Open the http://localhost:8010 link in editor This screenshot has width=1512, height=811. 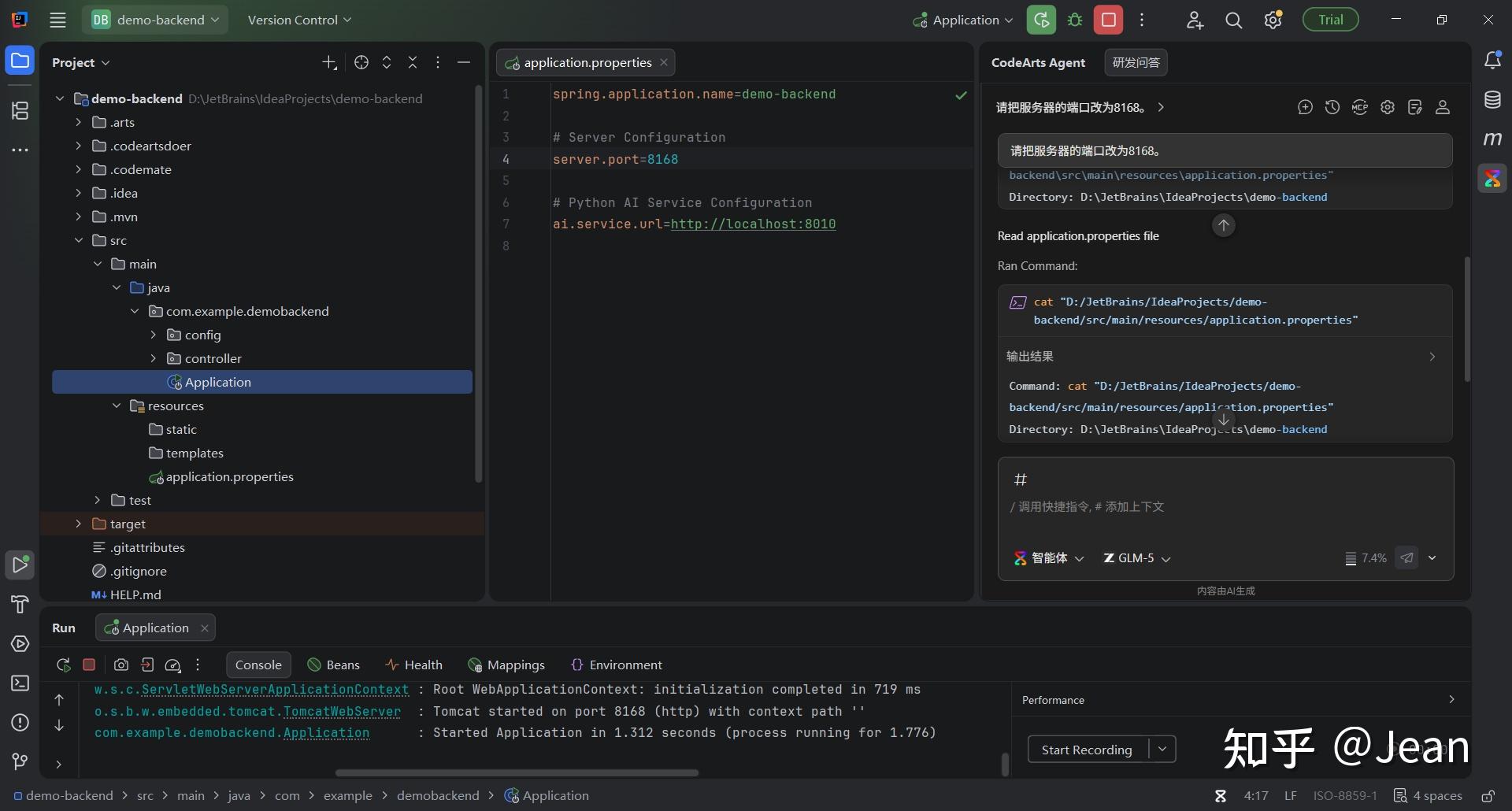point(753,224)
